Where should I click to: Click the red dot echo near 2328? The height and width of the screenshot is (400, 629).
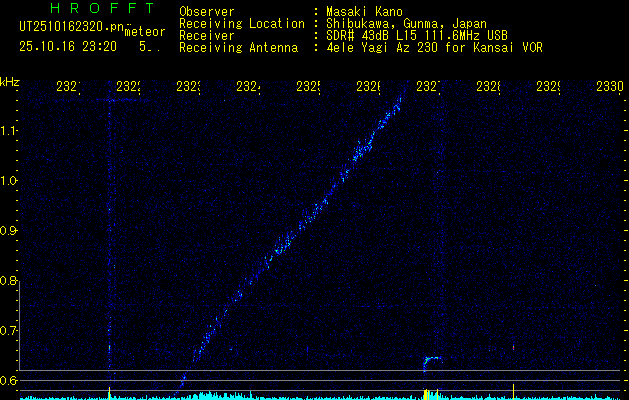click(x=513, y=347)
